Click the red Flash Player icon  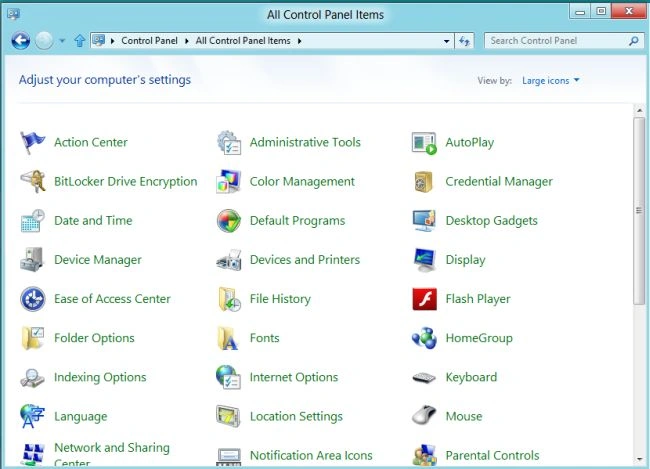coord(424,299)
